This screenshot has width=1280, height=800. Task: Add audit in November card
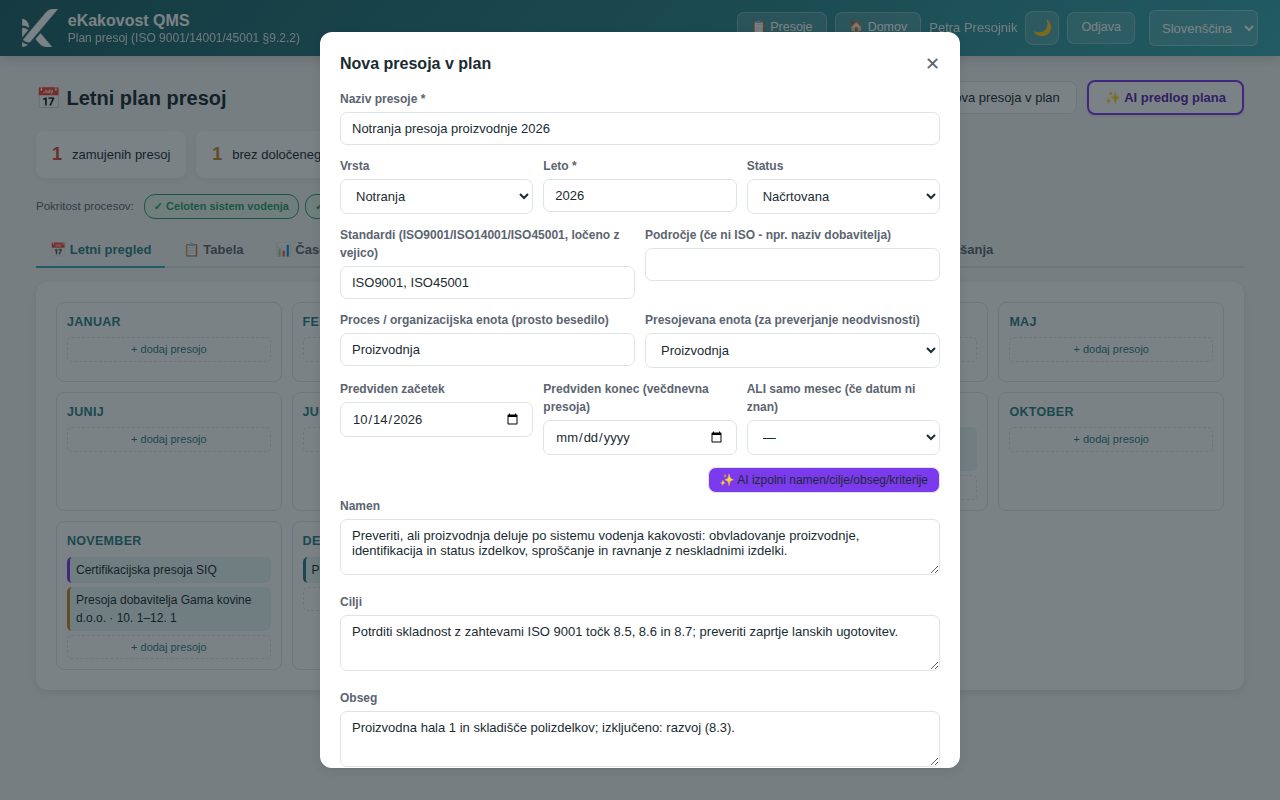click(169, 648)
